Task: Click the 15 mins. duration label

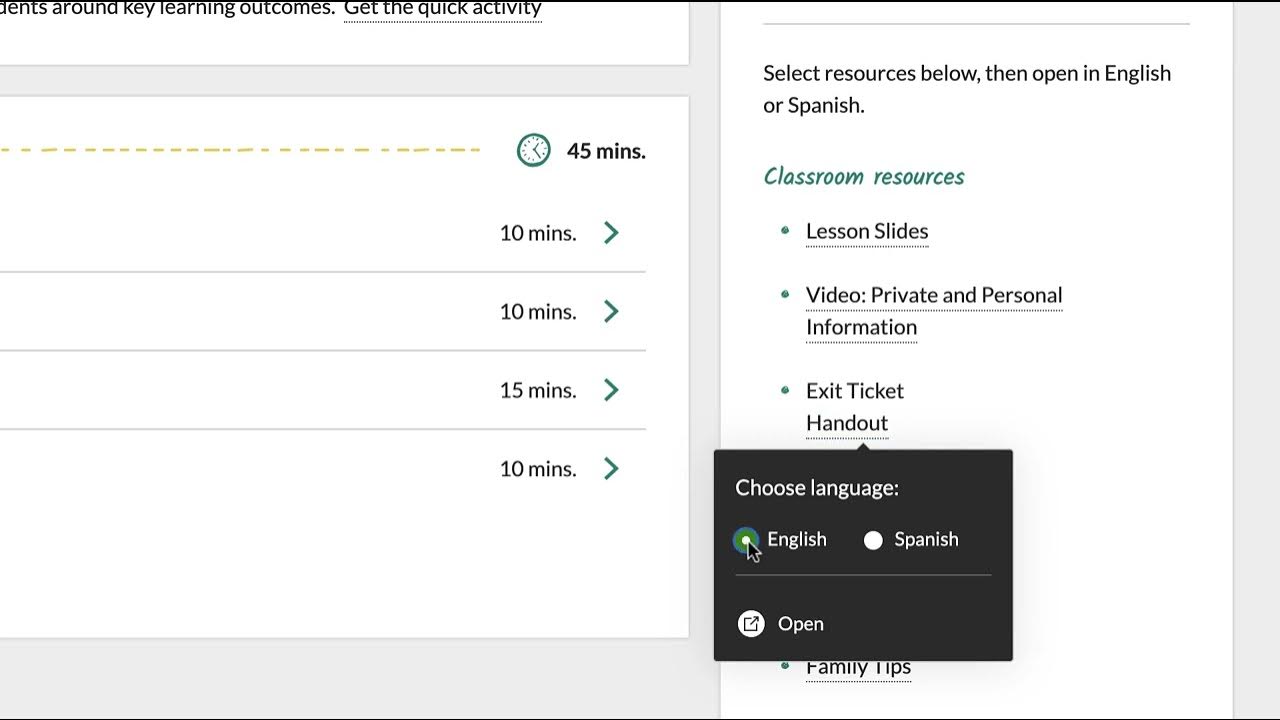Action: point(538,390)
